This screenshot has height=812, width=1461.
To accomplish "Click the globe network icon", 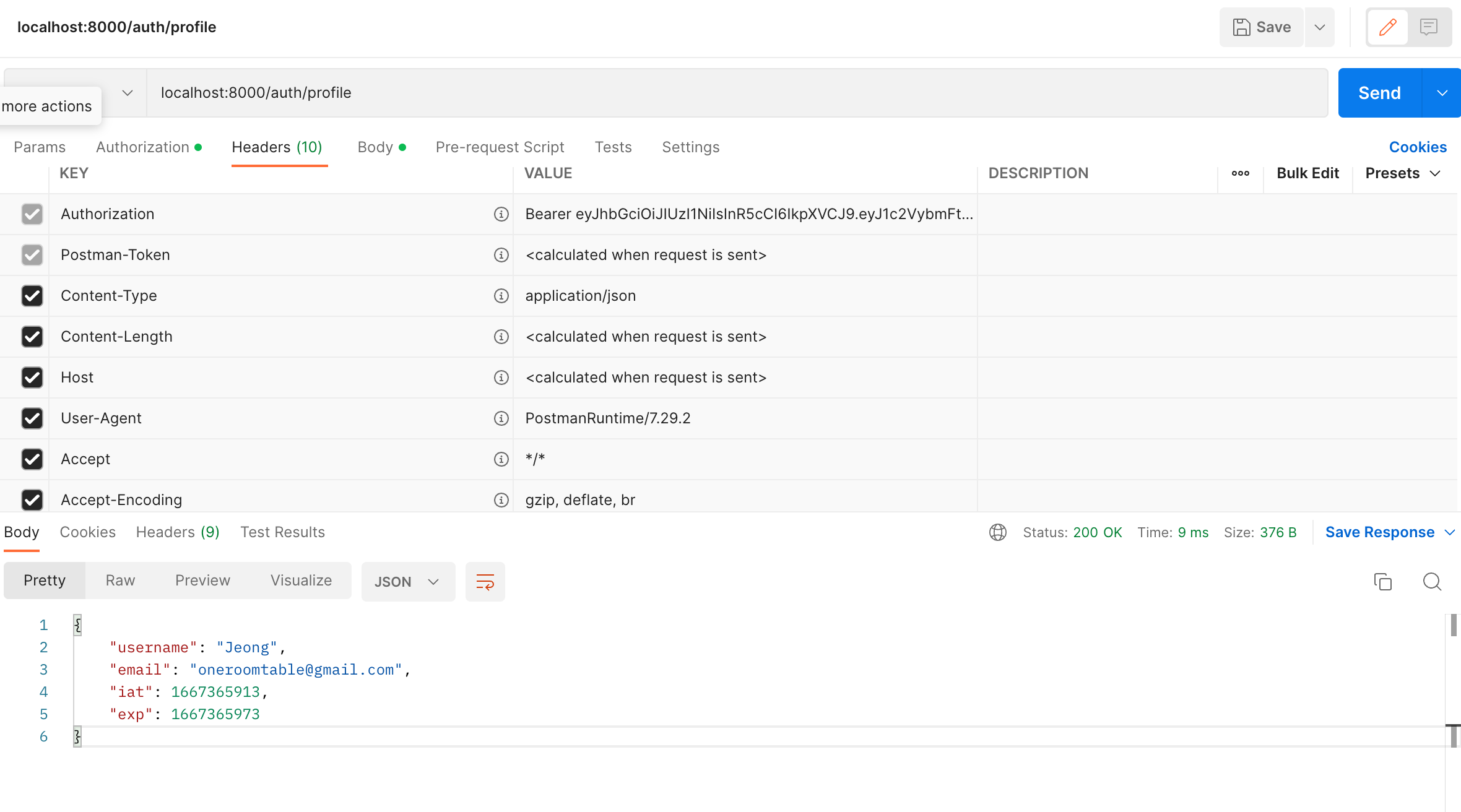I will coord(997,532).
